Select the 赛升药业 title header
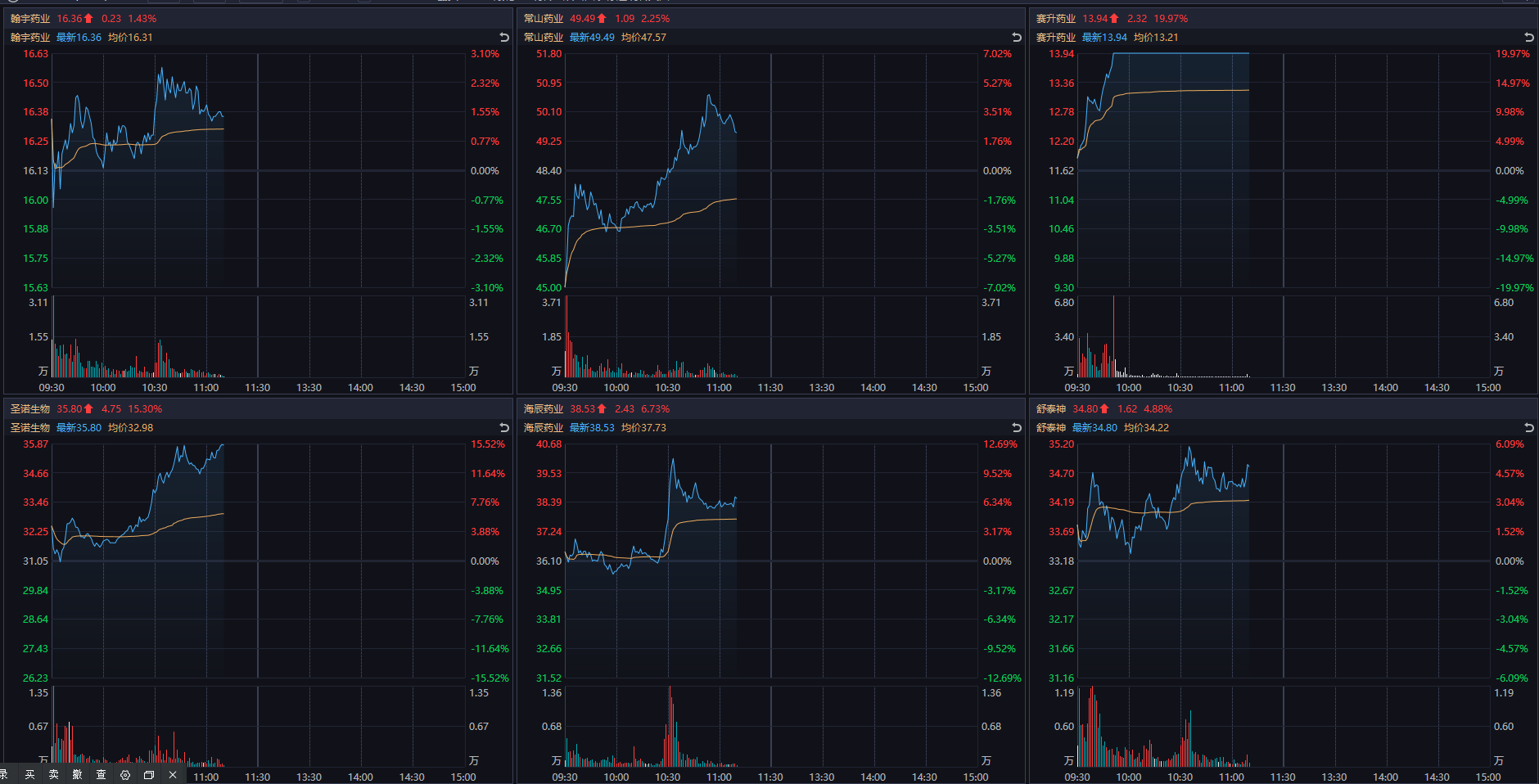The height and width of the screenshot is (784, 1539). coord(1056,19)
